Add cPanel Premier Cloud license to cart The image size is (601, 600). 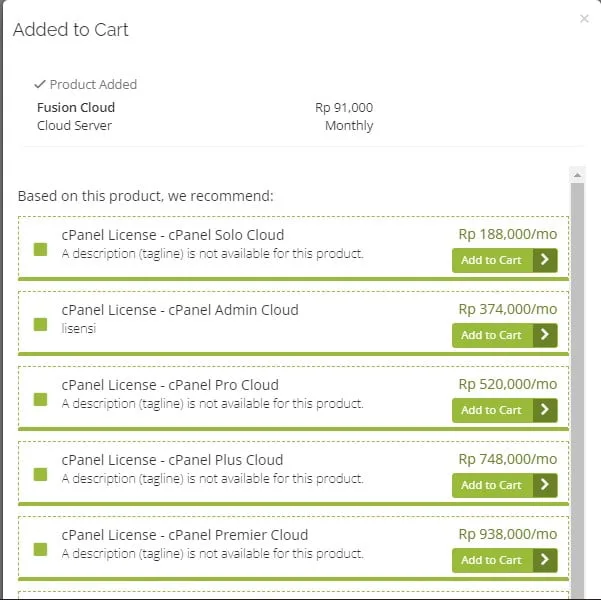(504, 560)
